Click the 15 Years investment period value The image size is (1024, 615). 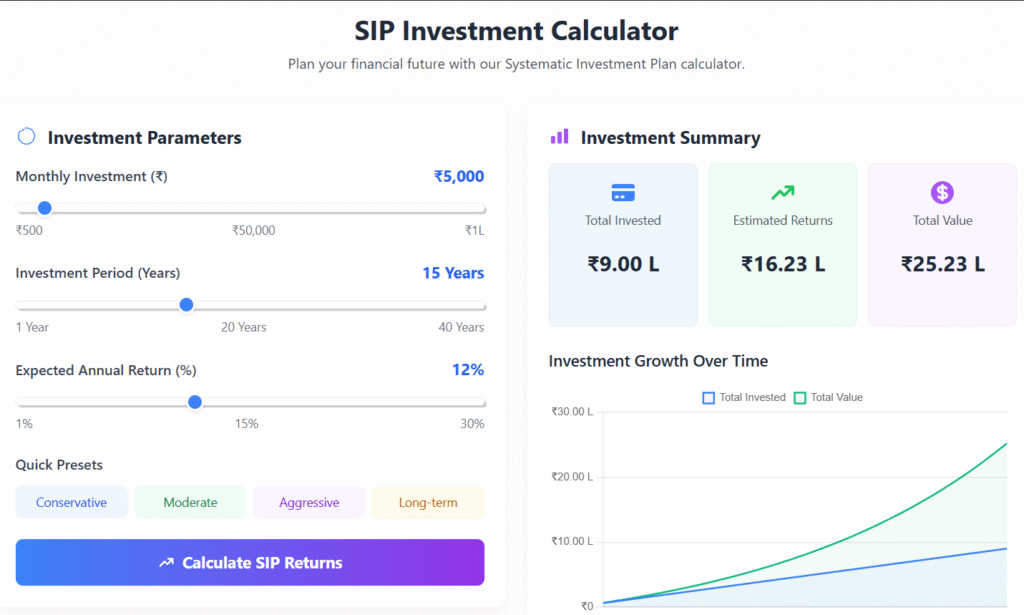click(x=453, y=273)
